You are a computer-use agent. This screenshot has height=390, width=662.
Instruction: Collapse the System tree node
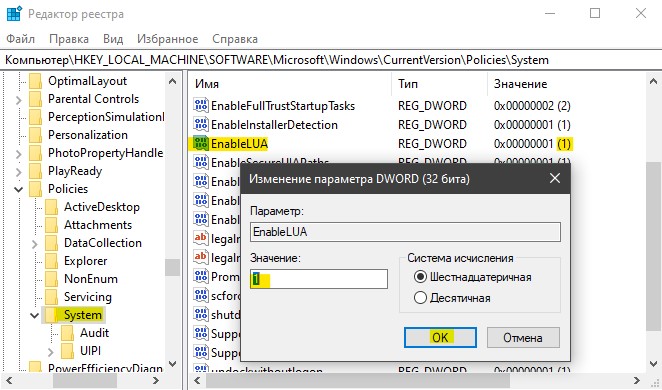(35, 315)
